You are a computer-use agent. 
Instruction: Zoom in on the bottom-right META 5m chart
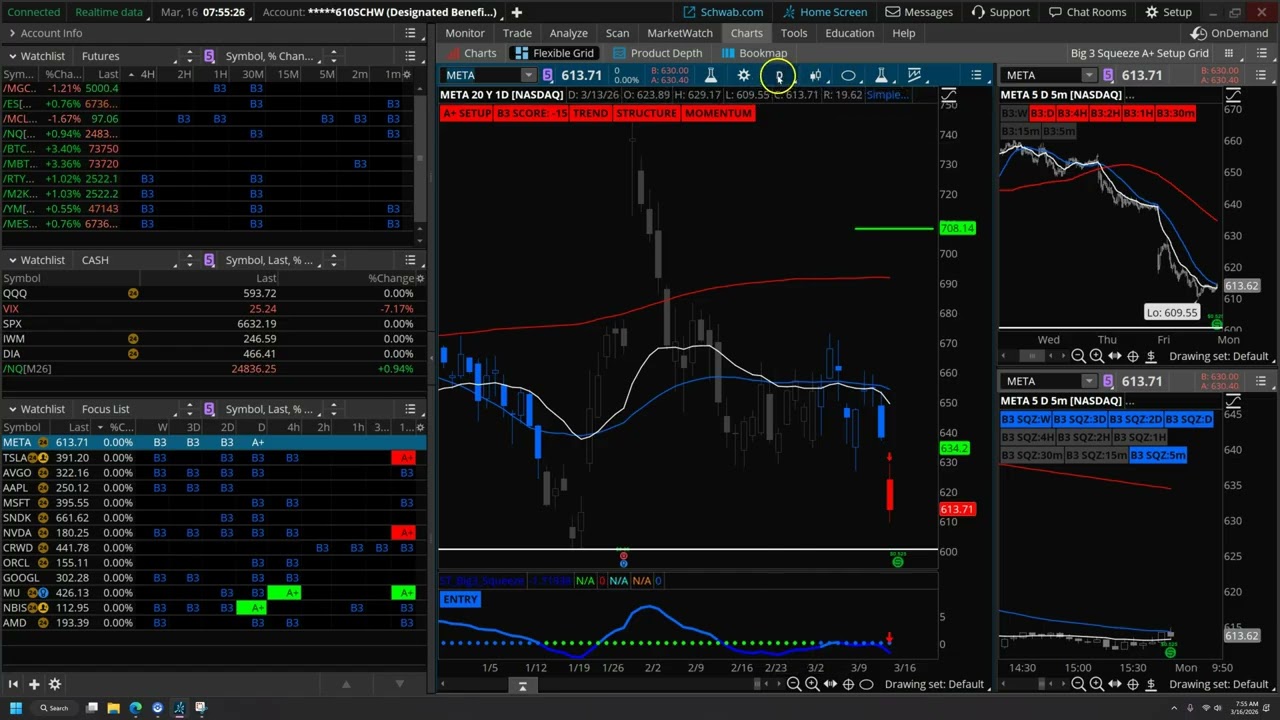point(1096,684)
